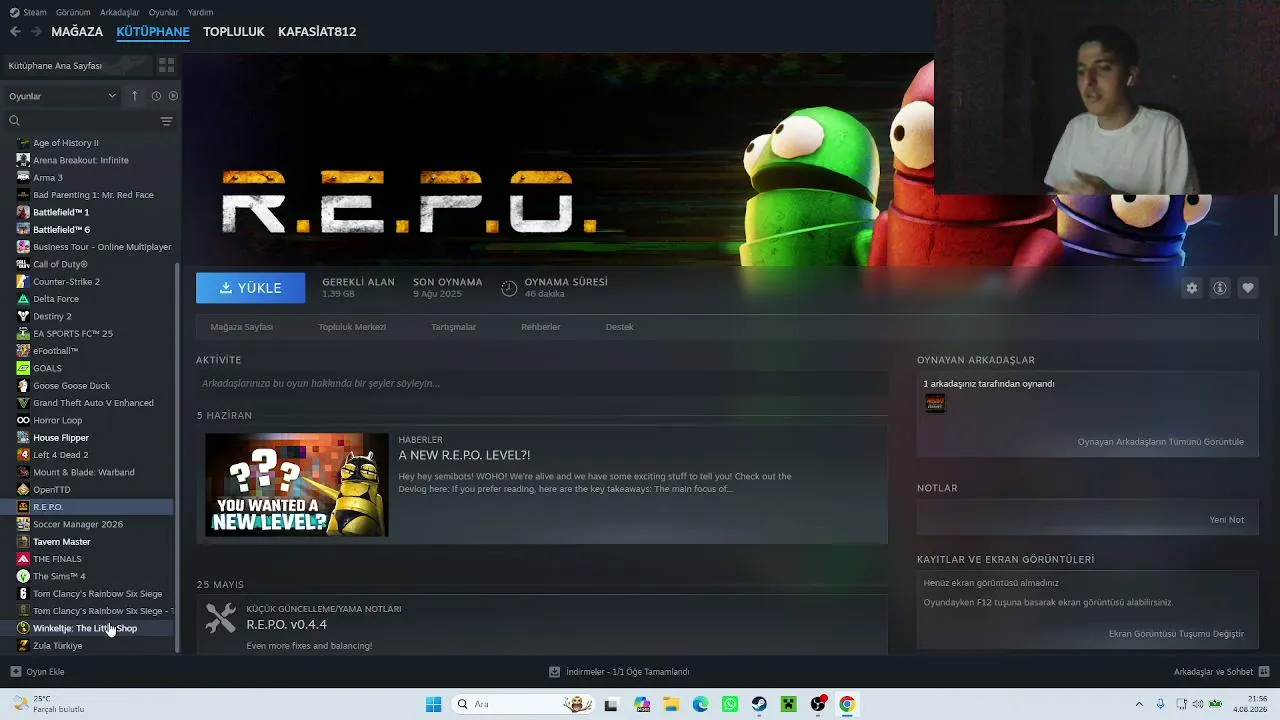Click the Steam icon in the taskbar
This screenshot has width=1280, height=720.
[x=759, y=704]
